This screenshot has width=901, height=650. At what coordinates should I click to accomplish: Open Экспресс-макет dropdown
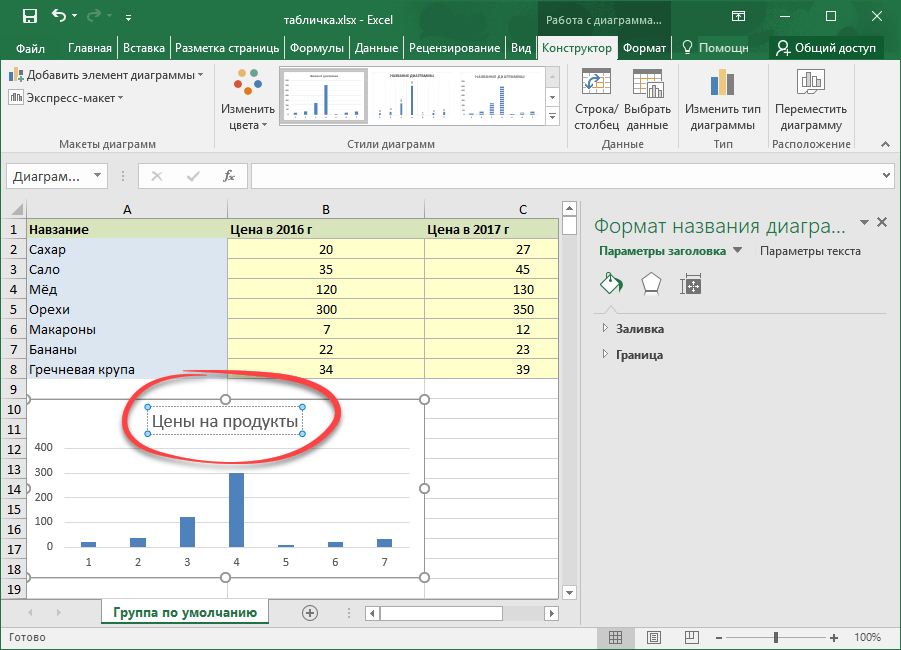pyautogui.click(x=66, y=97)
